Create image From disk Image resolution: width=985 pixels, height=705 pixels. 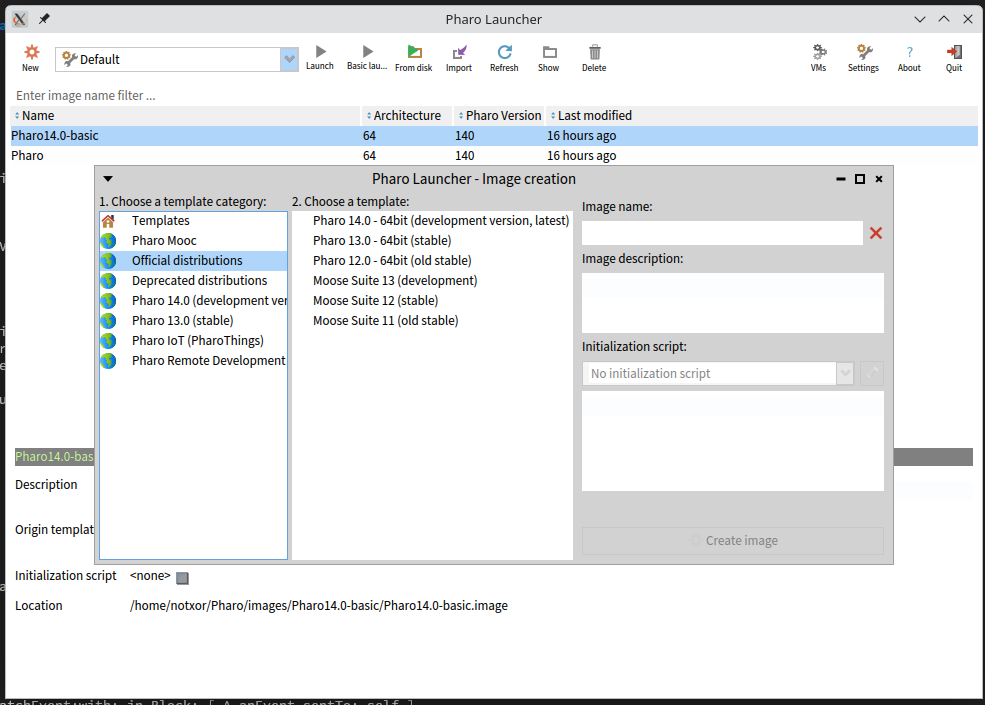414,58
